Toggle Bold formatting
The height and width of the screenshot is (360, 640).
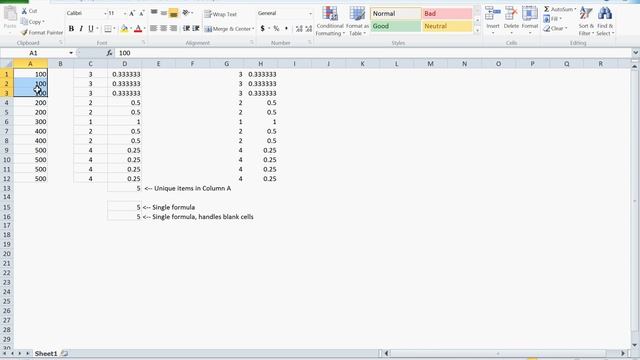tap(71, 29)
